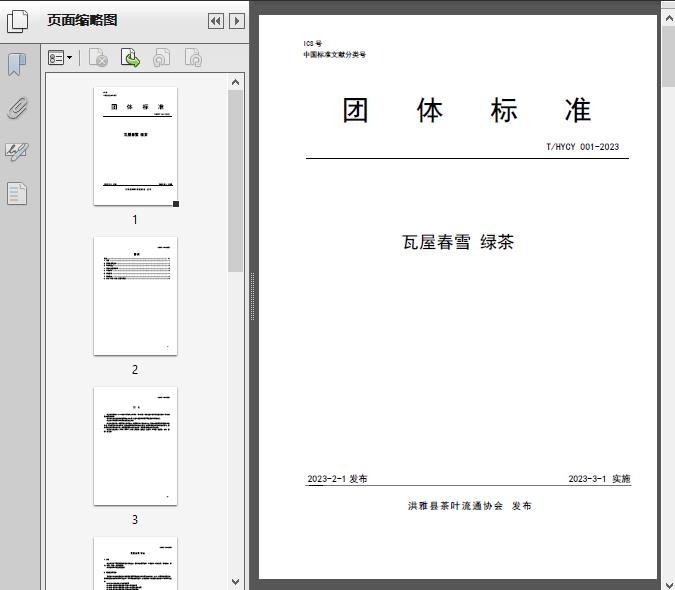Click the document title 团体标准 heading
Screen dimensions: 675x590
click(467, 111)
